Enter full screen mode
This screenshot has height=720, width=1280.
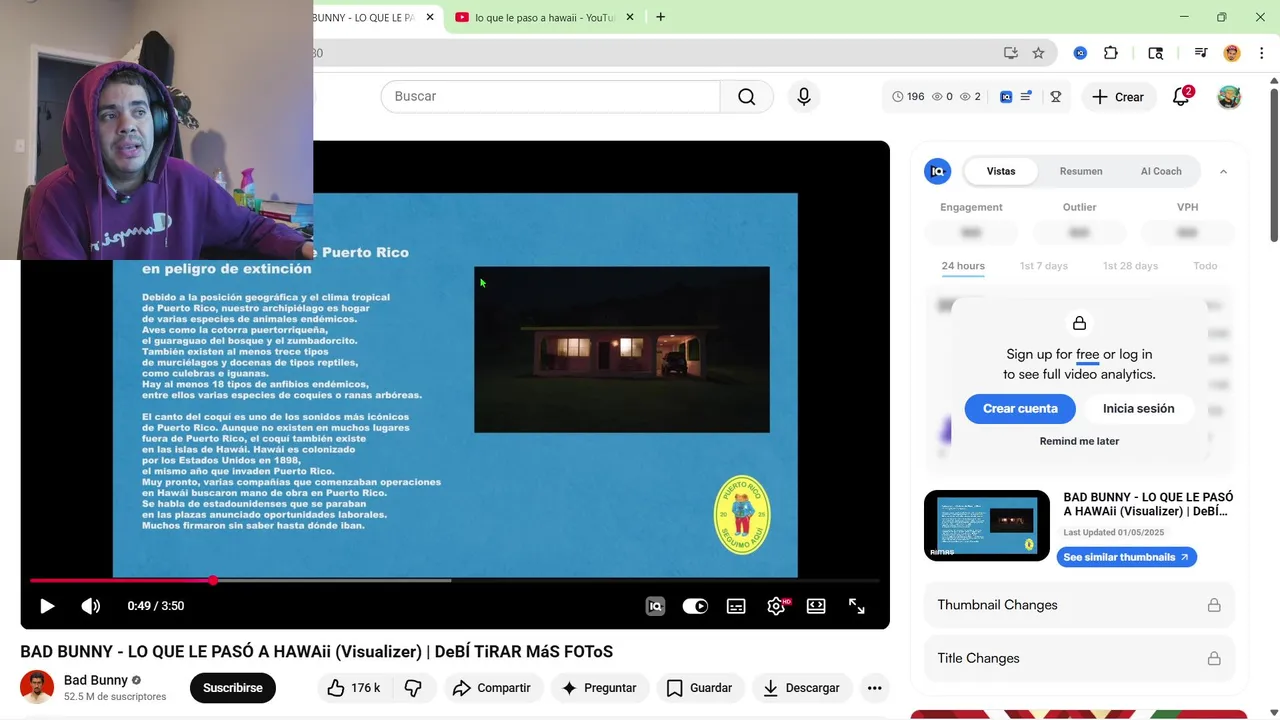[857, 606]
